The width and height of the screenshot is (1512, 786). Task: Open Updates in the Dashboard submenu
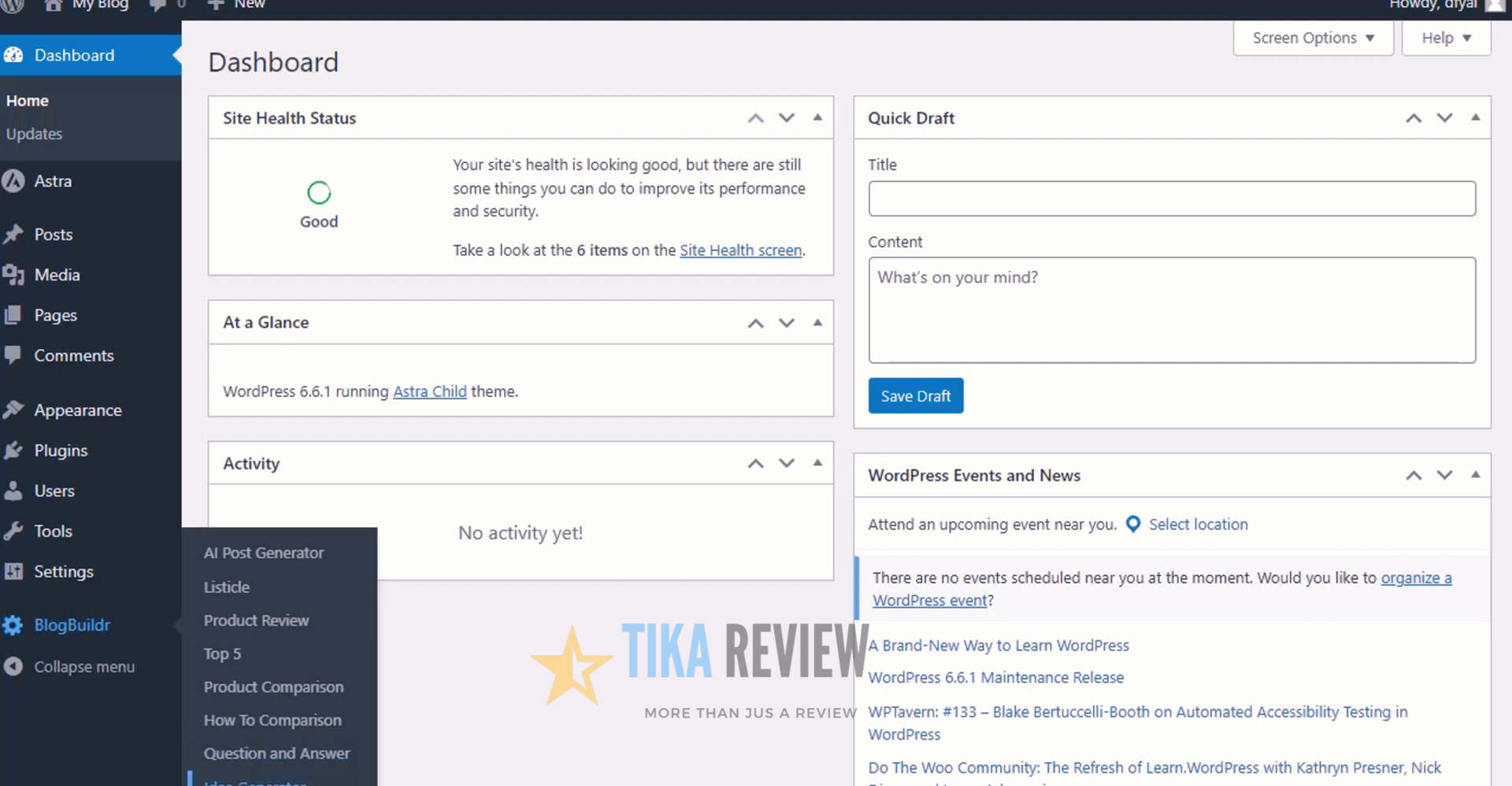pyautogui.click(x=34, y=134)
